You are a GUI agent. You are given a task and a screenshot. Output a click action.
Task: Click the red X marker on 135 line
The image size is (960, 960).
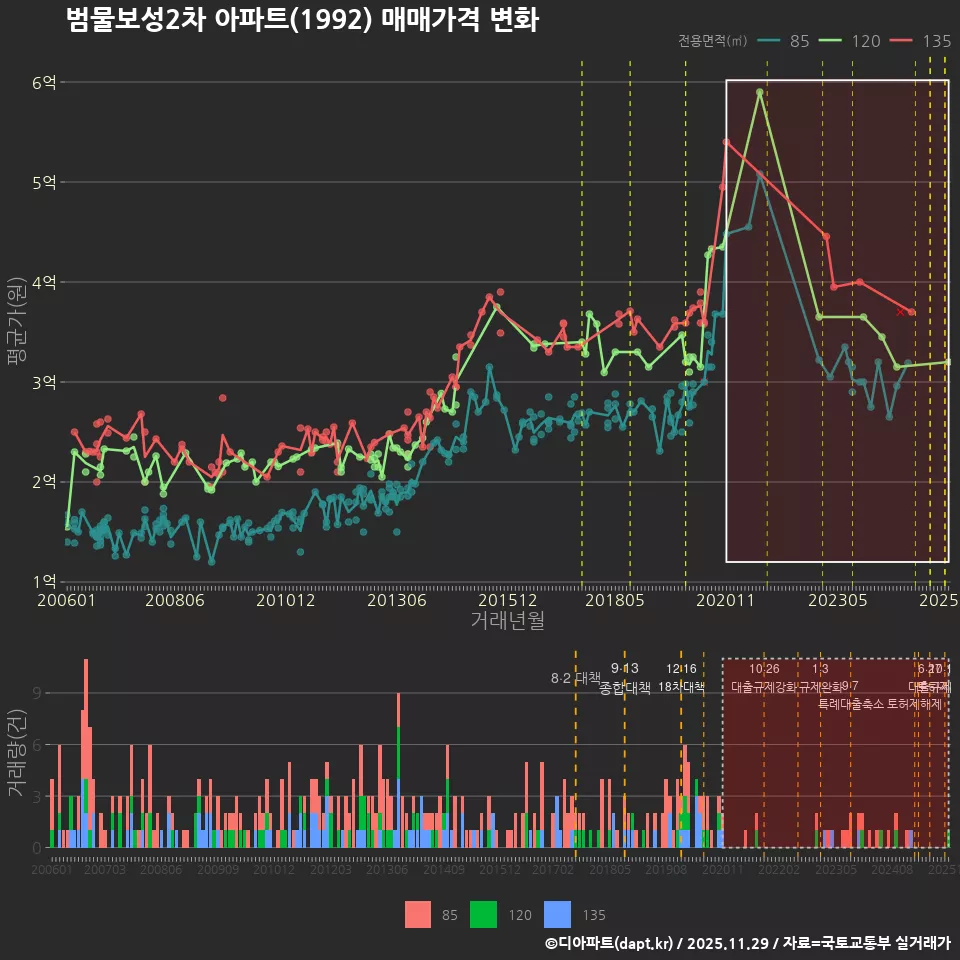pos(901,312)
